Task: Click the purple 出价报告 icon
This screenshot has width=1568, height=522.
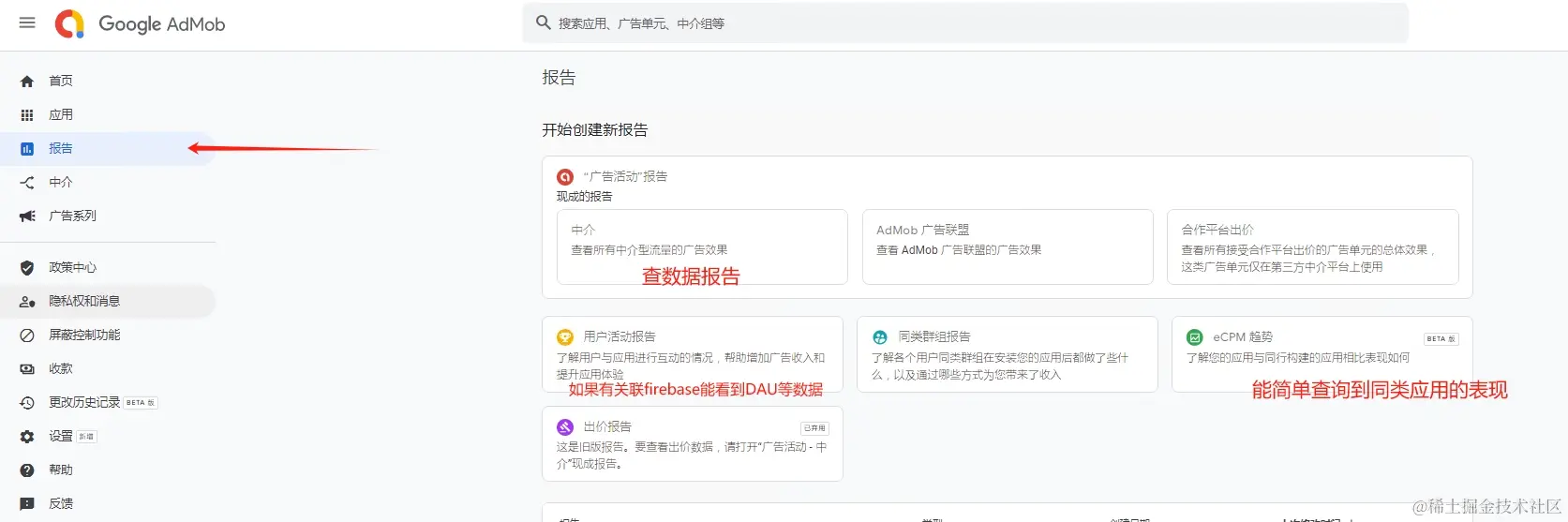Action: pos(565,427)
